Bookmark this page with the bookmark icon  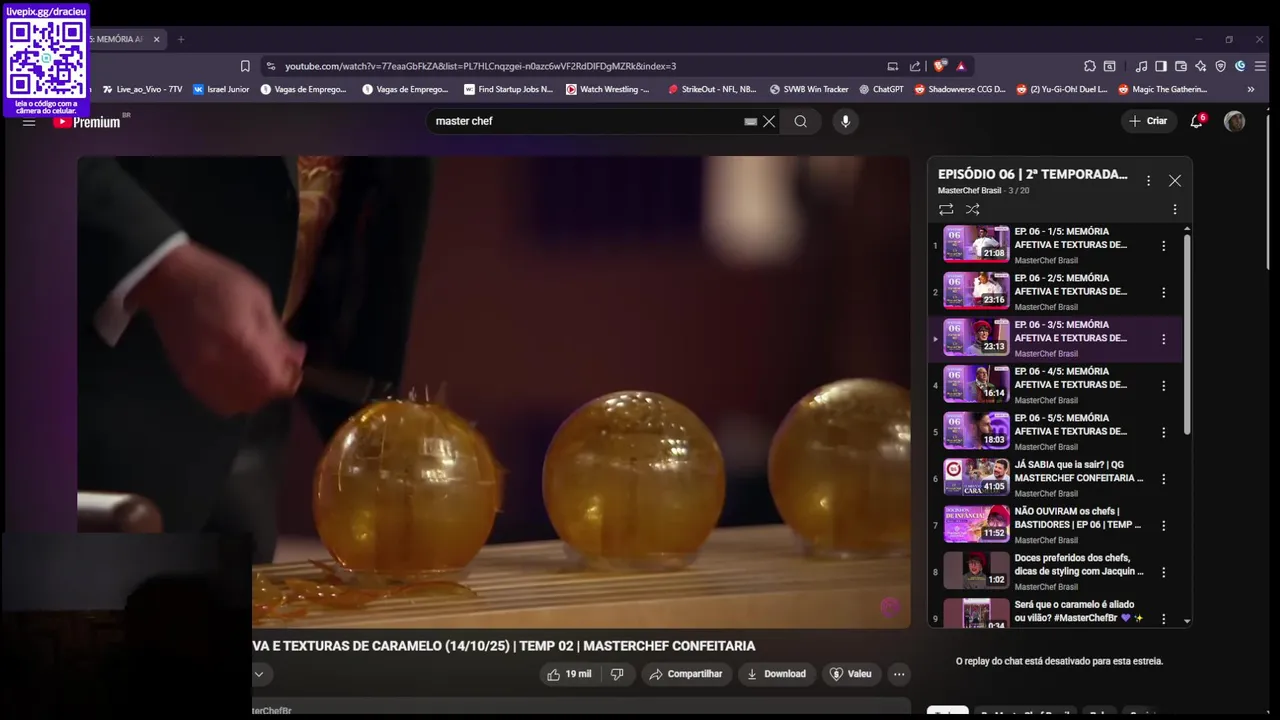[x=245, y=66]
